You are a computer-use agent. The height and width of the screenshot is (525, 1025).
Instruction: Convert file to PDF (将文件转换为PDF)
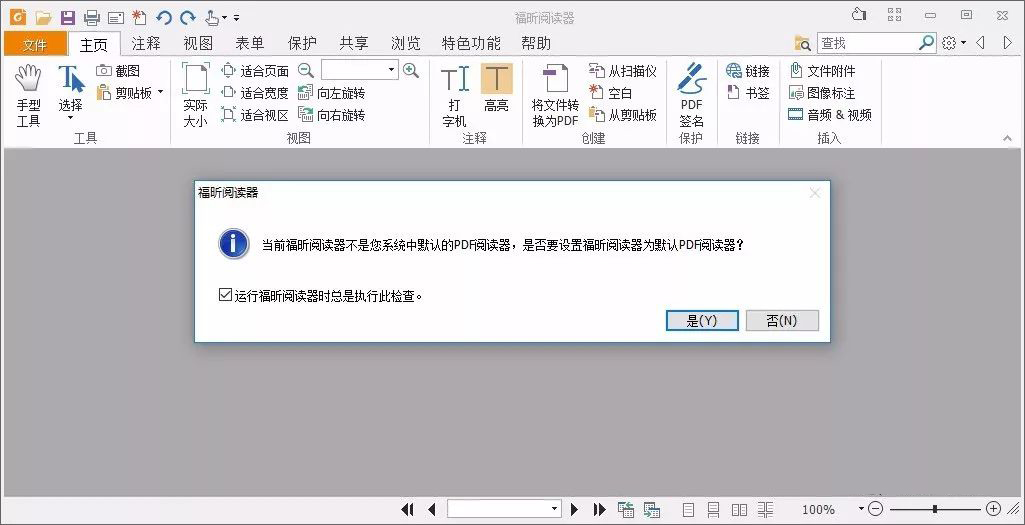click(555, 95)
